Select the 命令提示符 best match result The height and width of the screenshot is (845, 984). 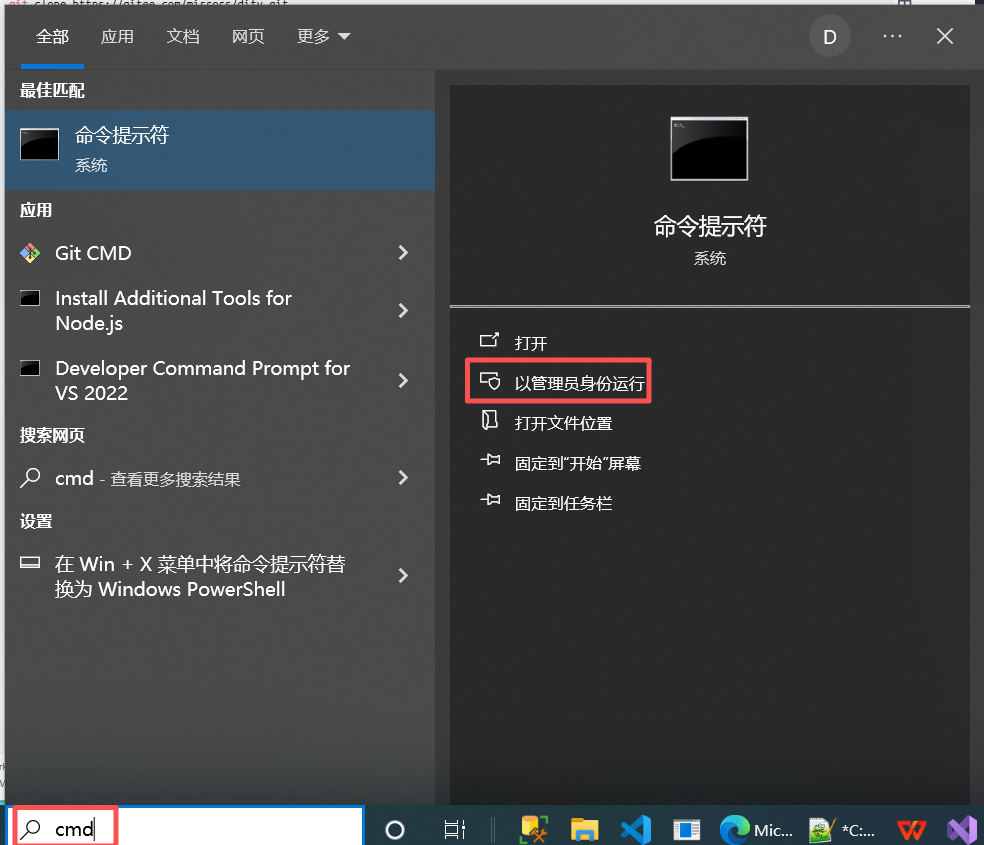click(220, 150)
